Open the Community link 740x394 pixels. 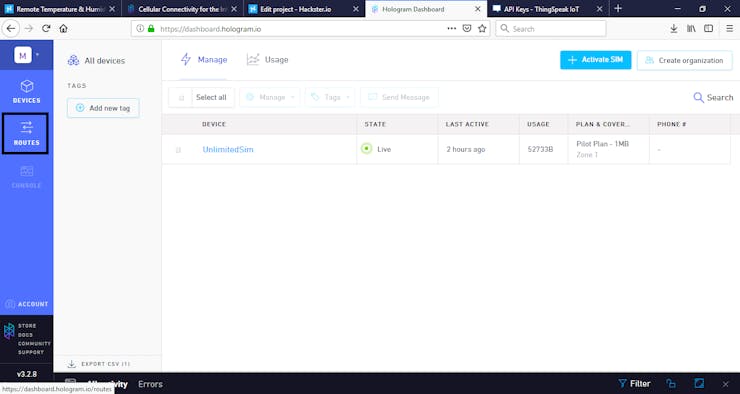pos(34,344)
